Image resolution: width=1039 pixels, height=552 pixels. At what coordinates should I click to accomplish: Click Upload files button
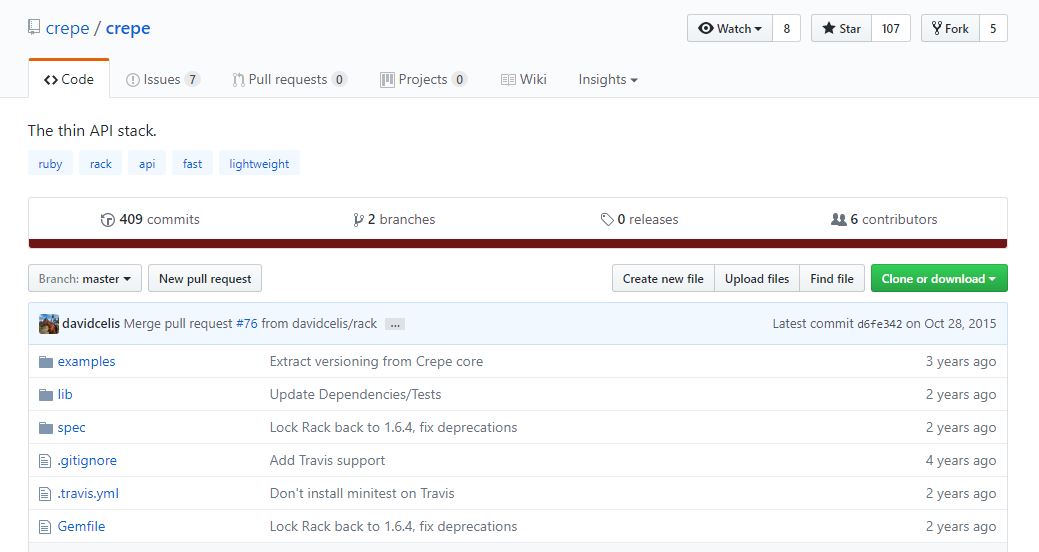(757, 278)
